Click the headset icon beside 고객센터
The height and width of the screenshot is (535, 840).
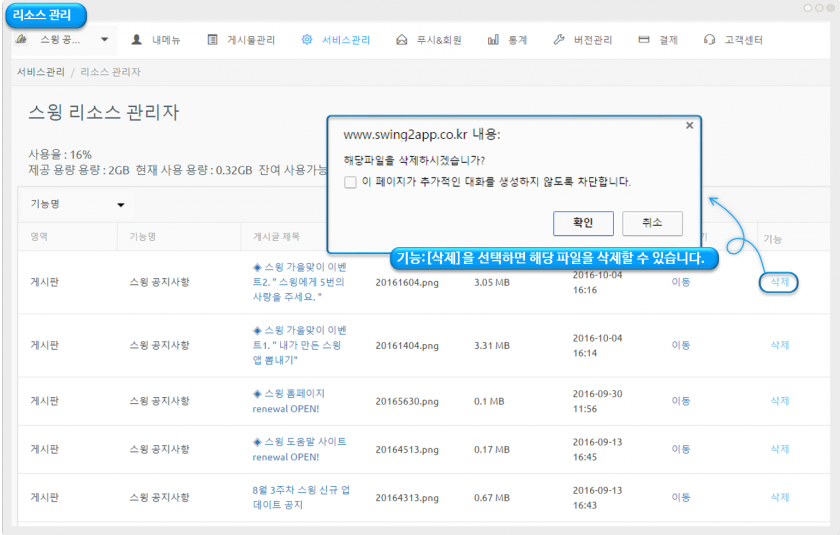click(x=709, y=40)
